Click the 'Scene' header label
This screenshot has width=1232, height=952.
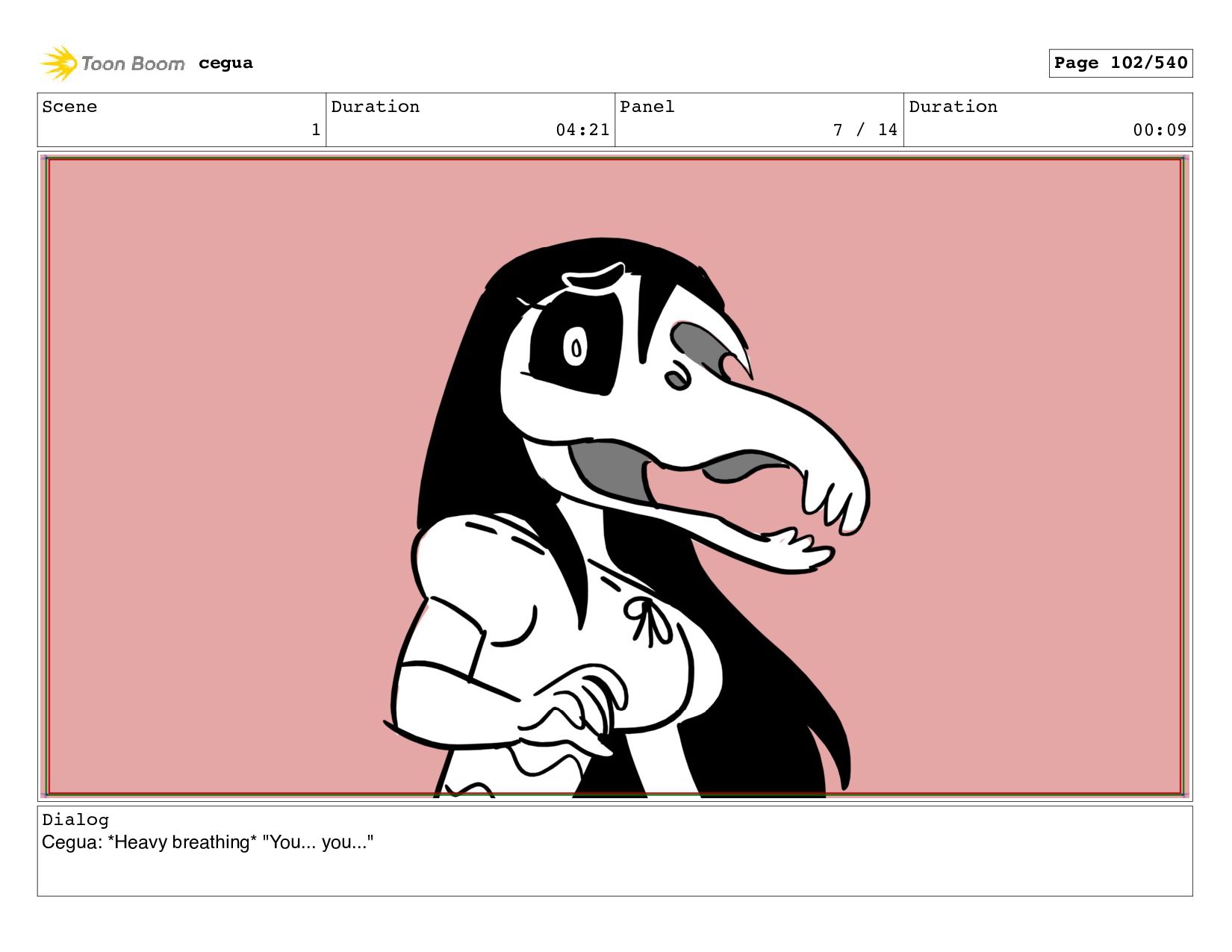tap(69, 107)
